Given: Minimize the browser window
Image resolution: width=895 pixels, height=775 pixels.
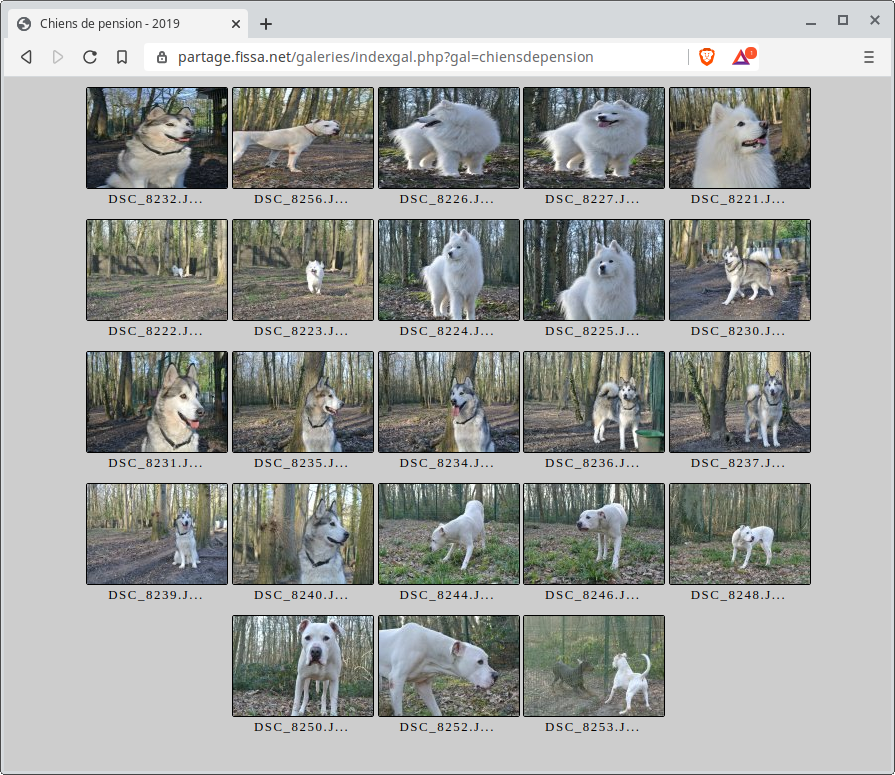Looking at the screenshot, I should [811, 23].
